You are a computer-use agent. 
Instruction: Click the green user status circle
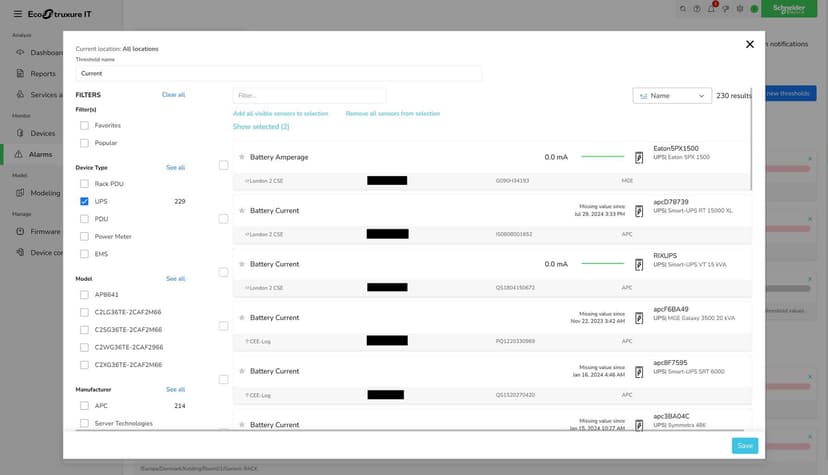[754, 9]
